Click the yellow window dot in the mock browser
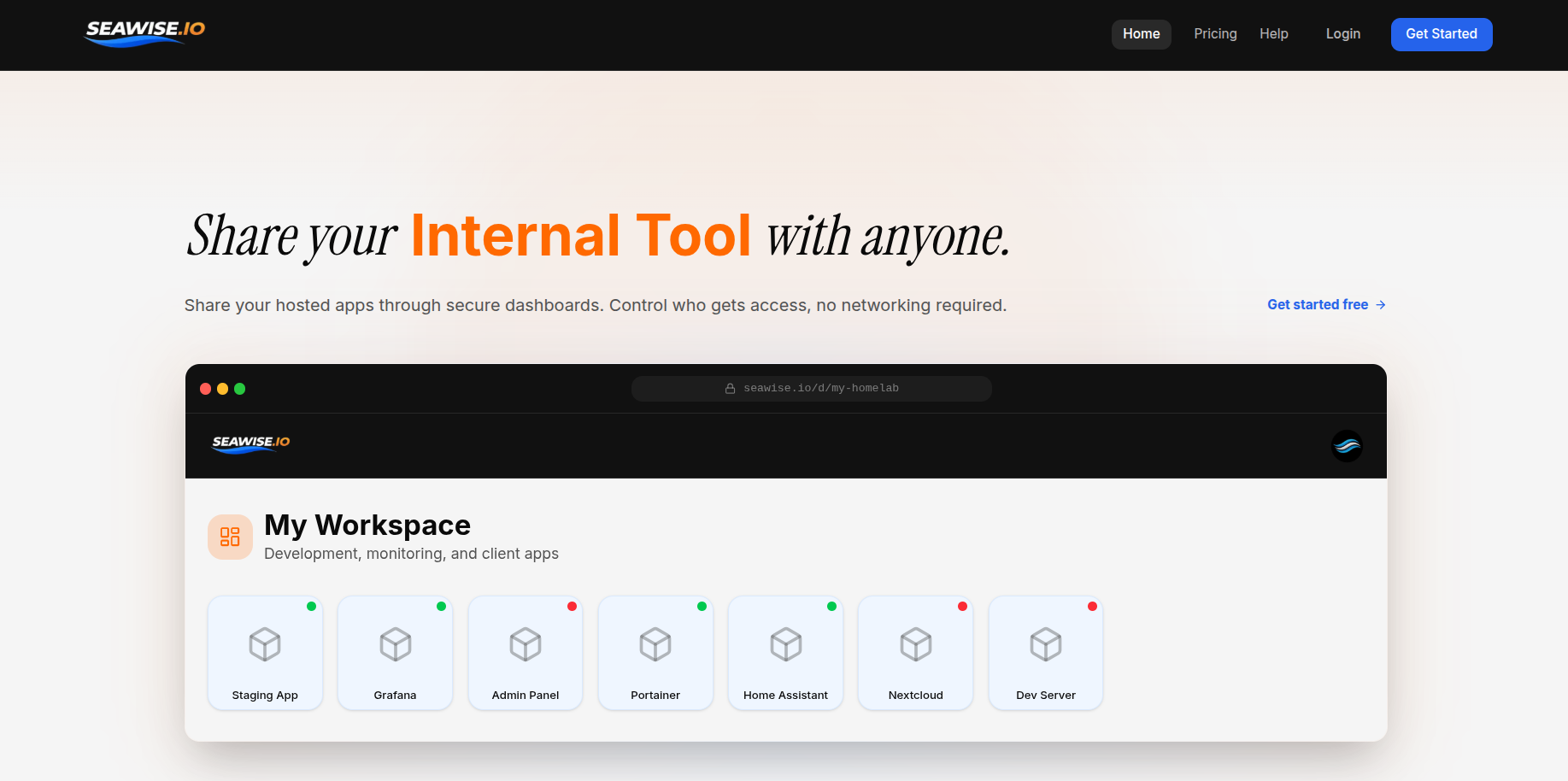This screenshot has width=1568, height=781. pyautogui.click(x=222, y=389)
